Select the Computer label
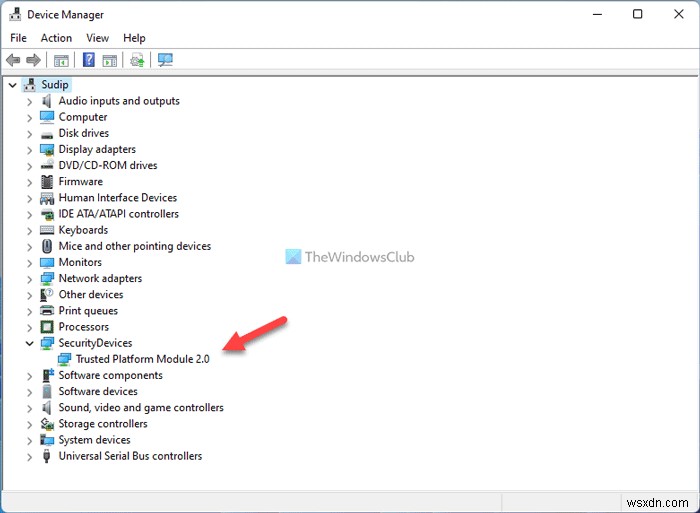The width and height of the screenshot is (700, 513). tap(83, 117)
